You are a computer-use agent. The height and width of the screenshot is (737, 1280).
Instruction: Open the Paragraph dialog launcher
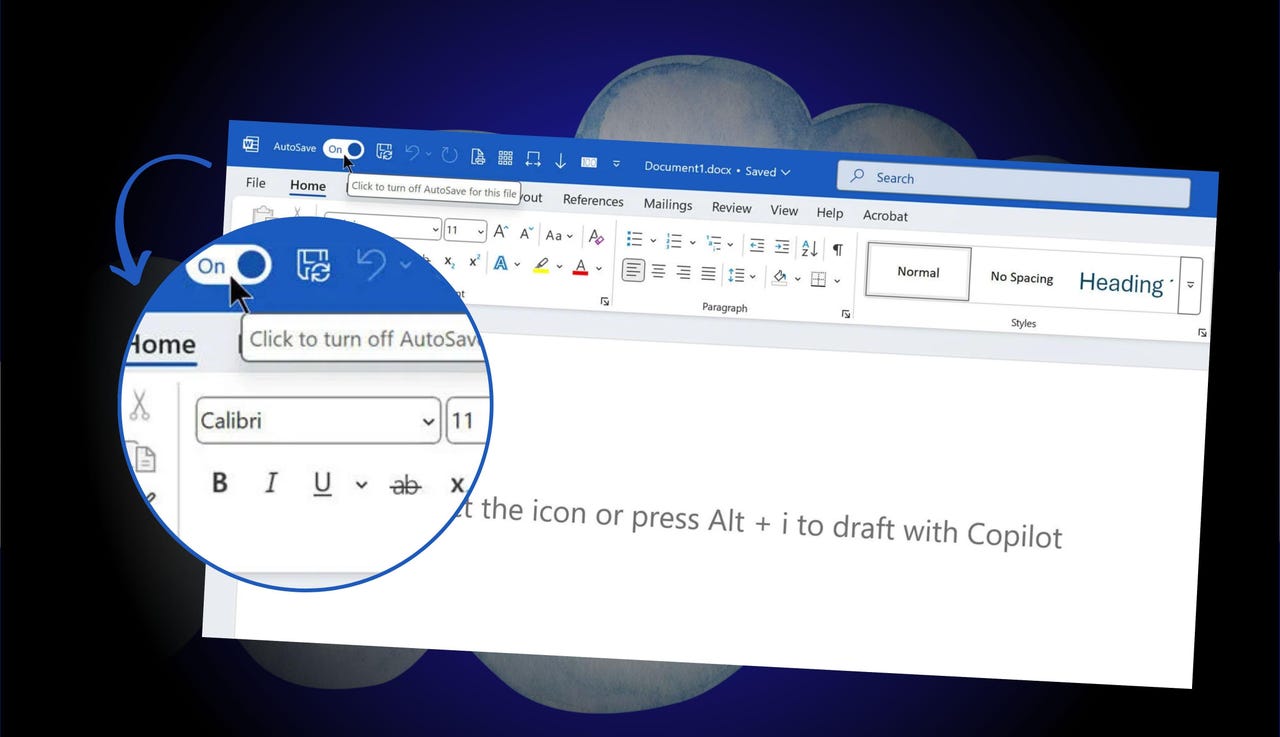pyautogui.click(x=846, y=313)
